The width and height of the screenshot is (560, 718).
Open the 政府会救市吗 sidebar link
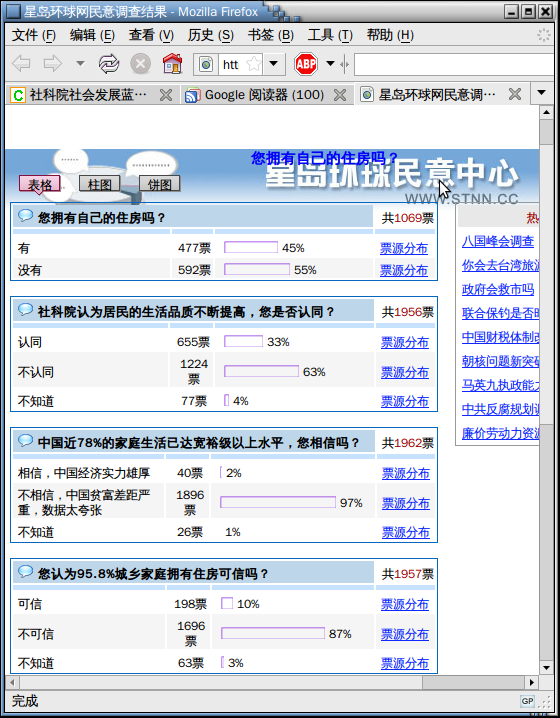click(x=498, y=289)
